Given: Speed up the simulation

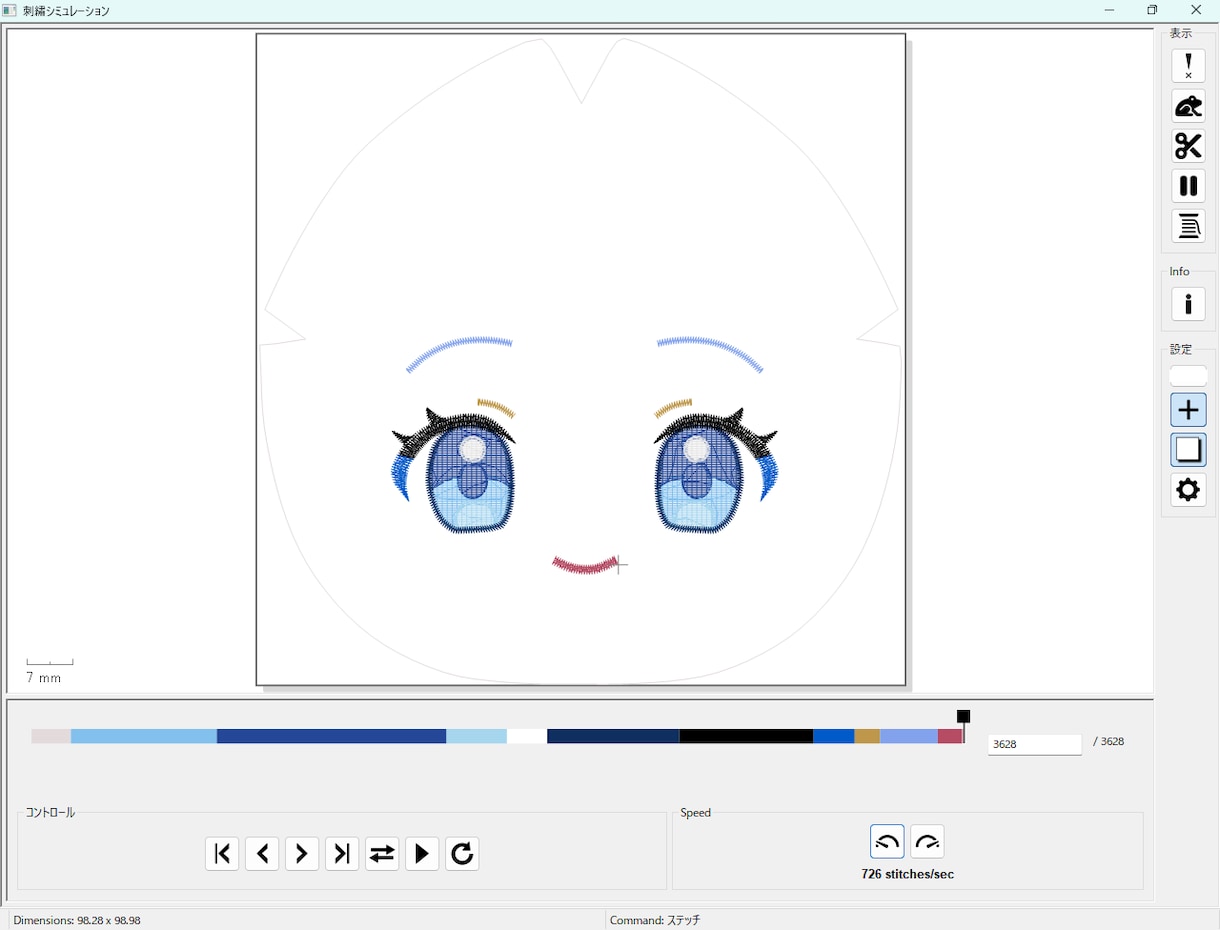Looking at the screenshot, I should coord(927,842).
